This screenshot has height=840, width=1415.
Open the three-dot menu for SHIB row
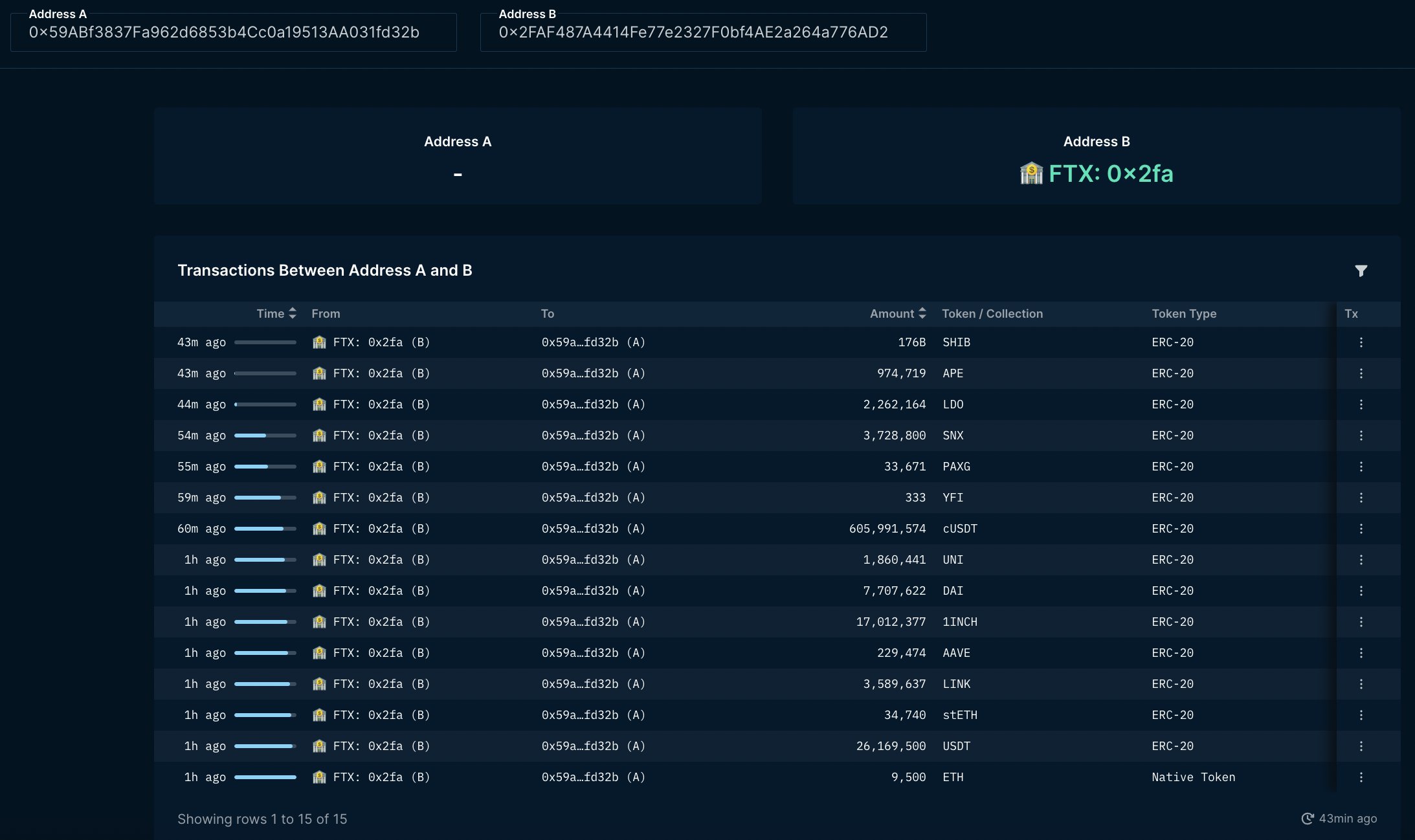(x=1361, y=342)
